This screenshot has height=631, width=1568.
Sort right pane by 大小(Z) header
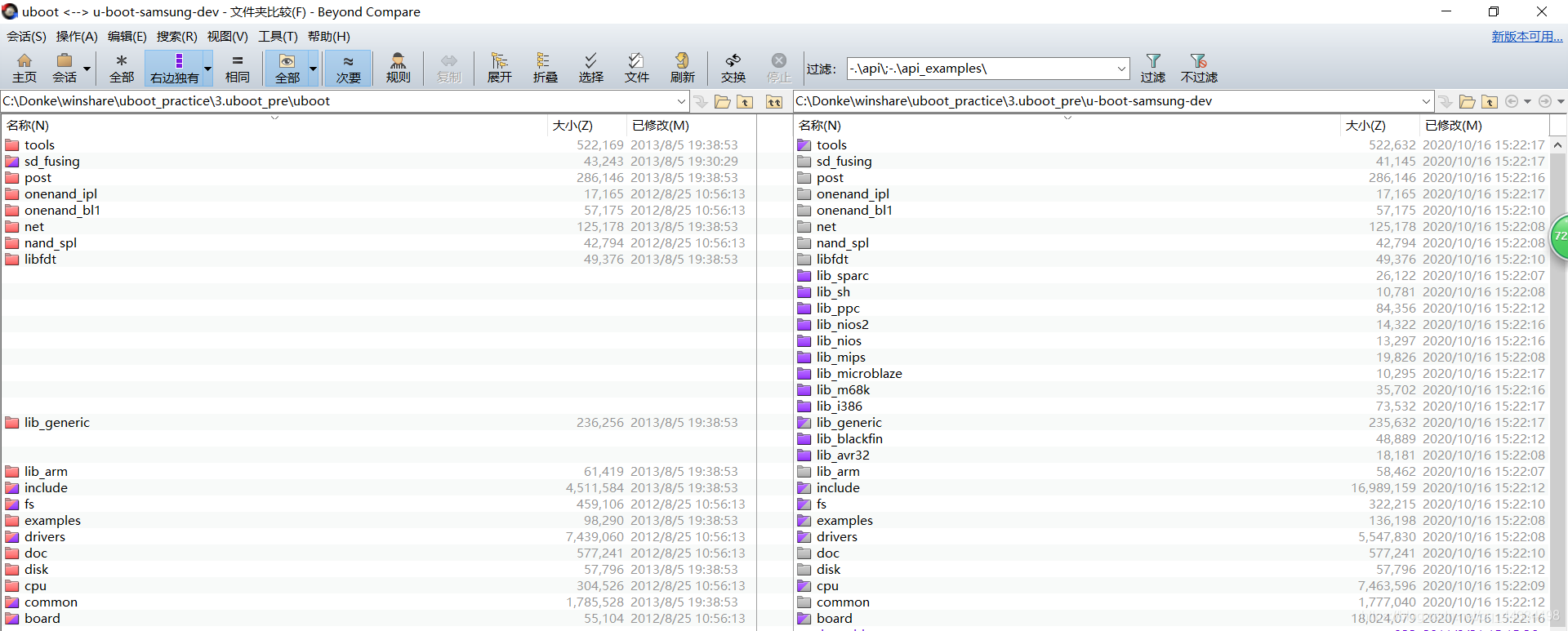click(1379, 126)
